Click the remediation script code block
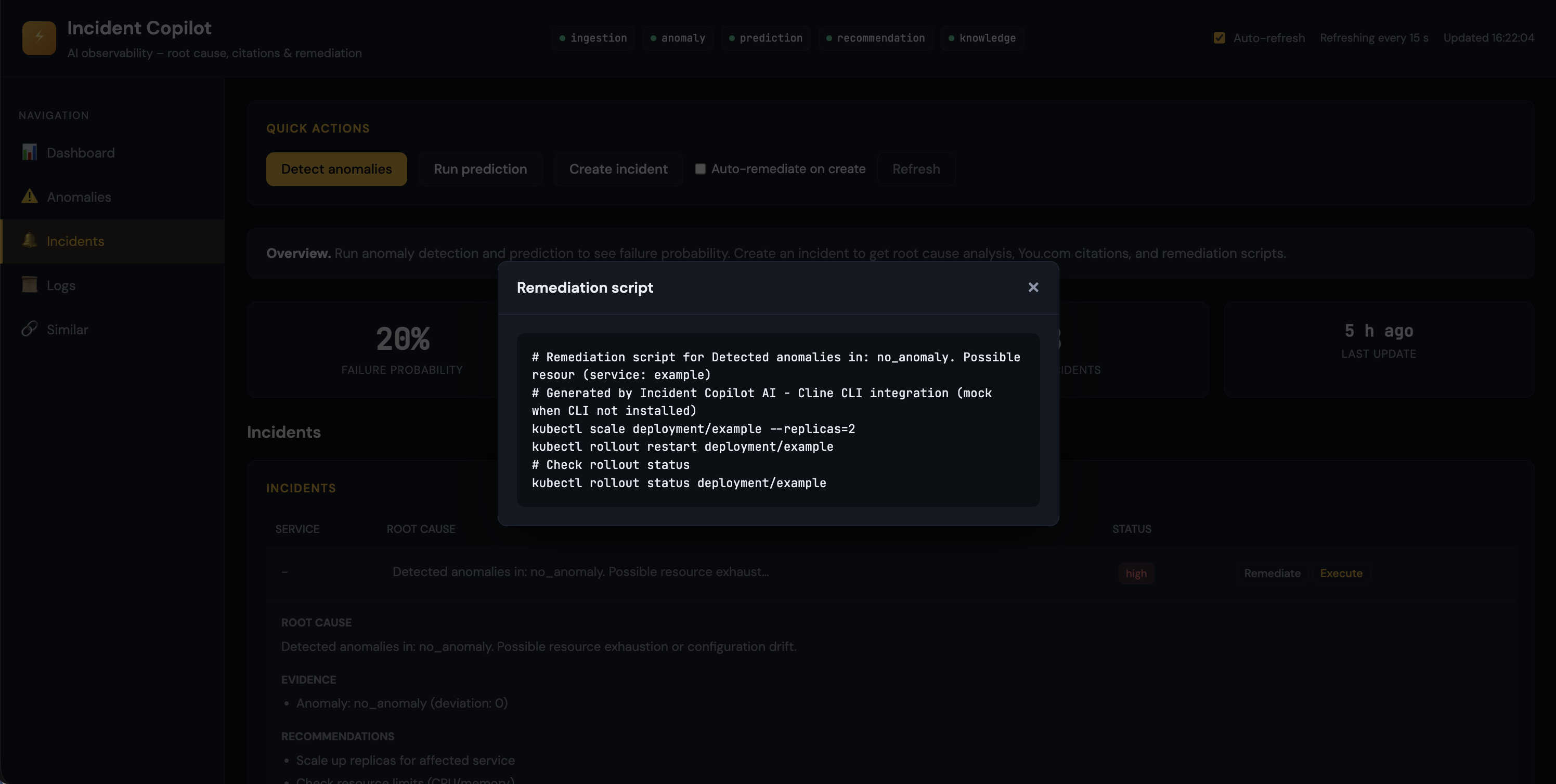Image resolution: width=1556 pixels, height=784 pixels. click(777, 419)
